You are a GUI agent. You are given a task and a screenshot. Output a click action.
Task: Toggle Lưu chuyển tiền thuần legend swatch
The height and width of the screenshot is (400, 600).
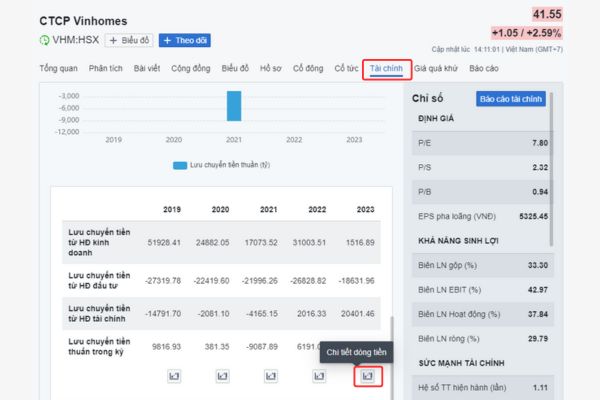[180, 165]
